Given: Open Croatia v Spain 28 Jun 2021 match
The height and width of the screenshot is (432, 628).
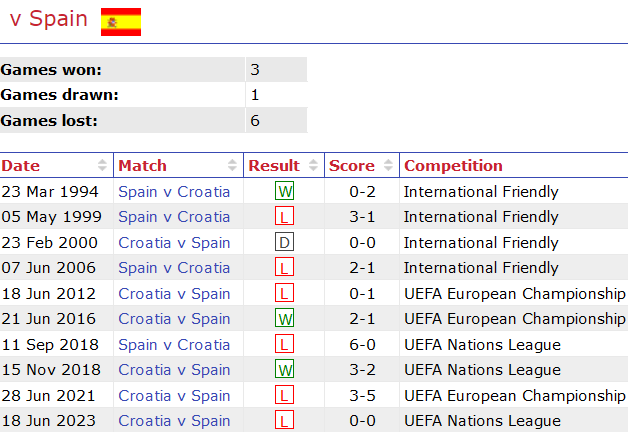Looking at the screenshot, I should tap(174, 396).
